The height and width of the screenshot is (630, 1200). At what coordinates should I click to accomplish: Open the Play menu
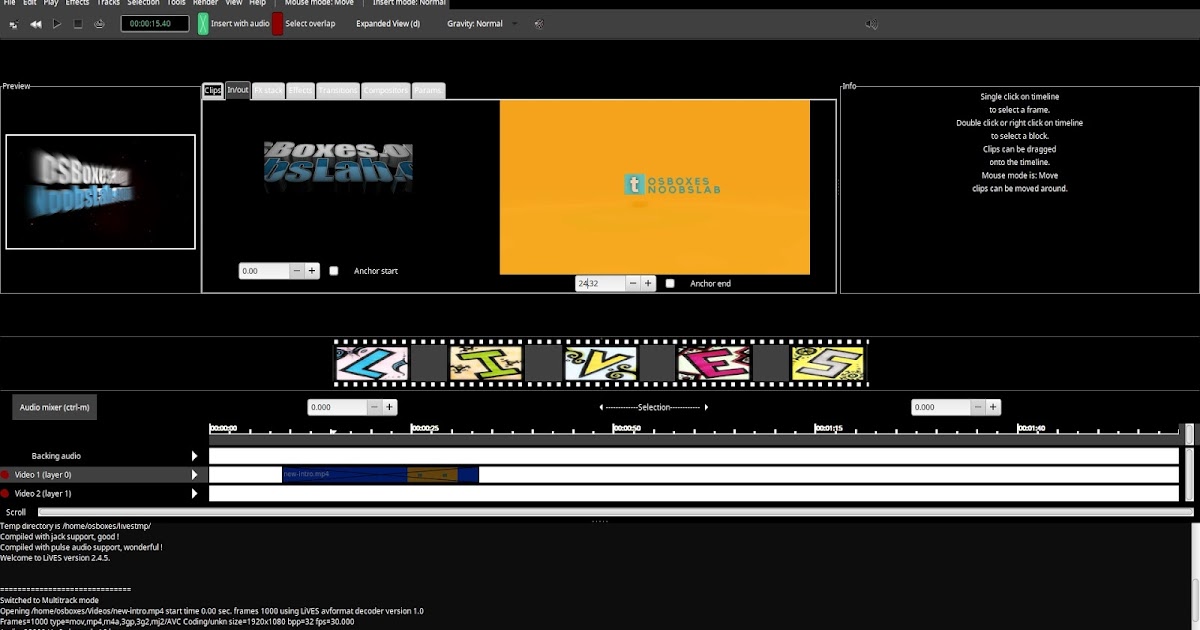(51, 3)
